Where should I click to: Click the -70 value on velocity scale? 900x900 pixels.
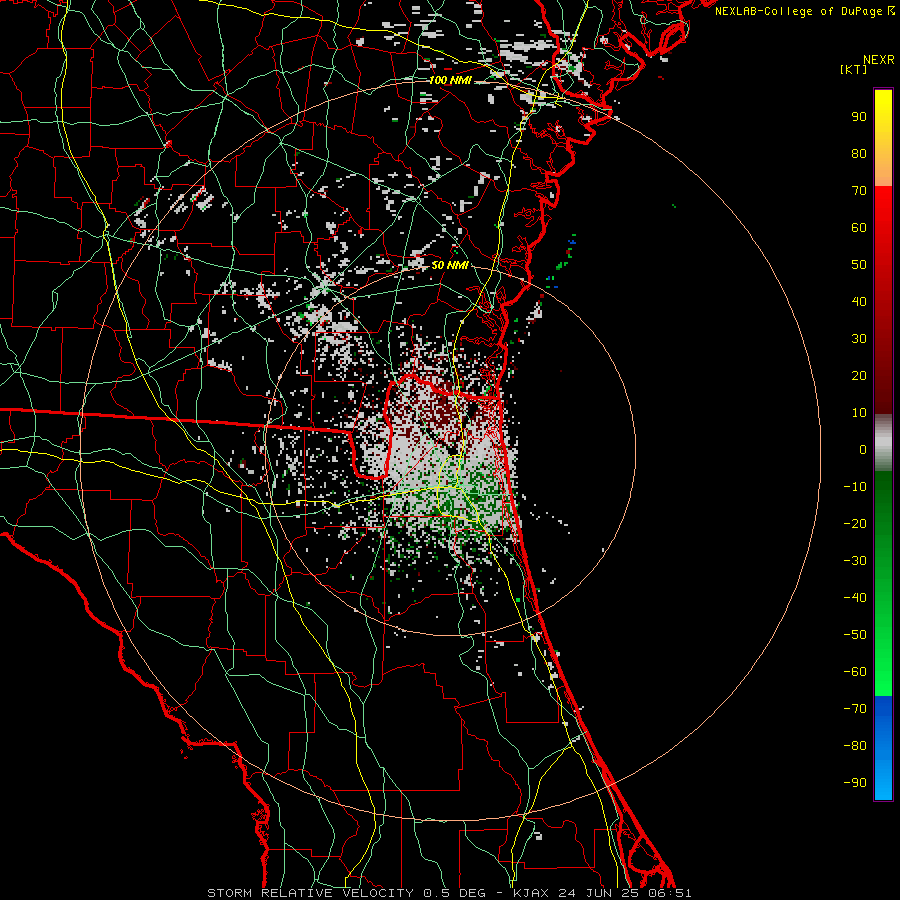coord(855,709)
